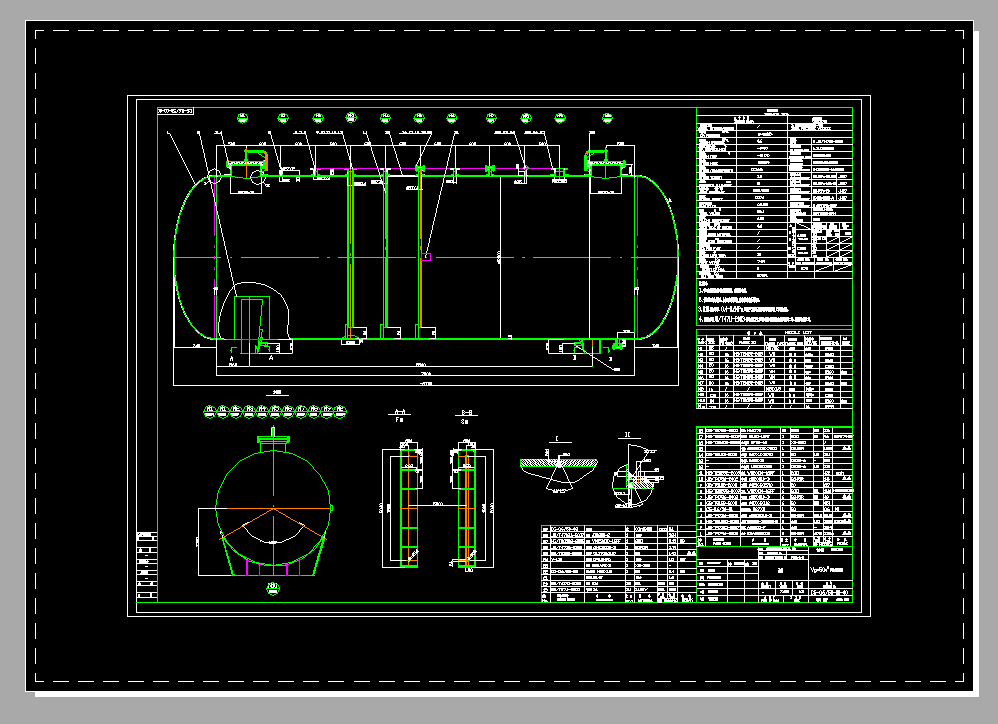Select the magenta detail marker on the center baffle
This screenshot has width=998, height=724.
point(427,256)
